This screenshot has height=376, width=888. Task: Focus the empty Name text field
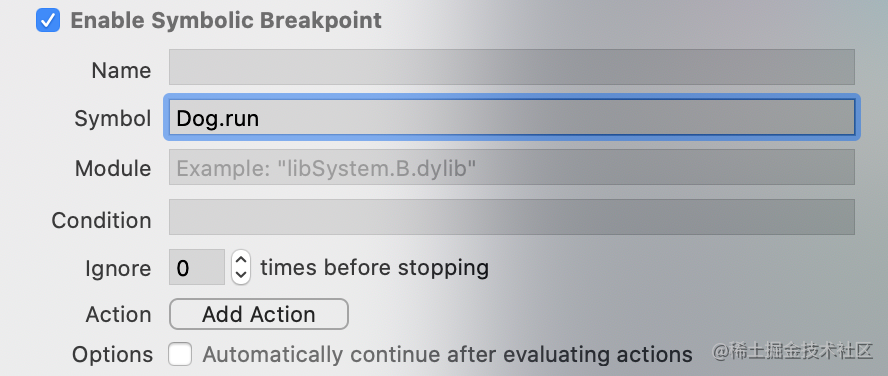pos(511,67)
